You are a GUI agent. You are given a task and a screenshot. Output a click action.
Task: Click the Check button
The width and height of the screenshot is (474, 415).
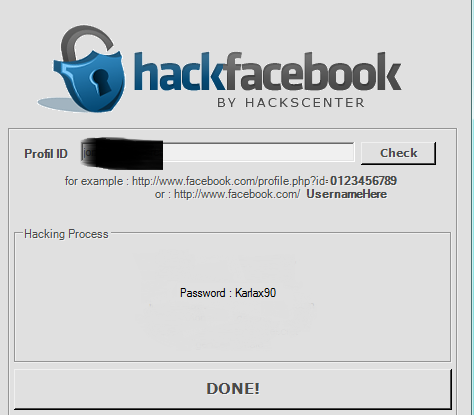point(398,153)
